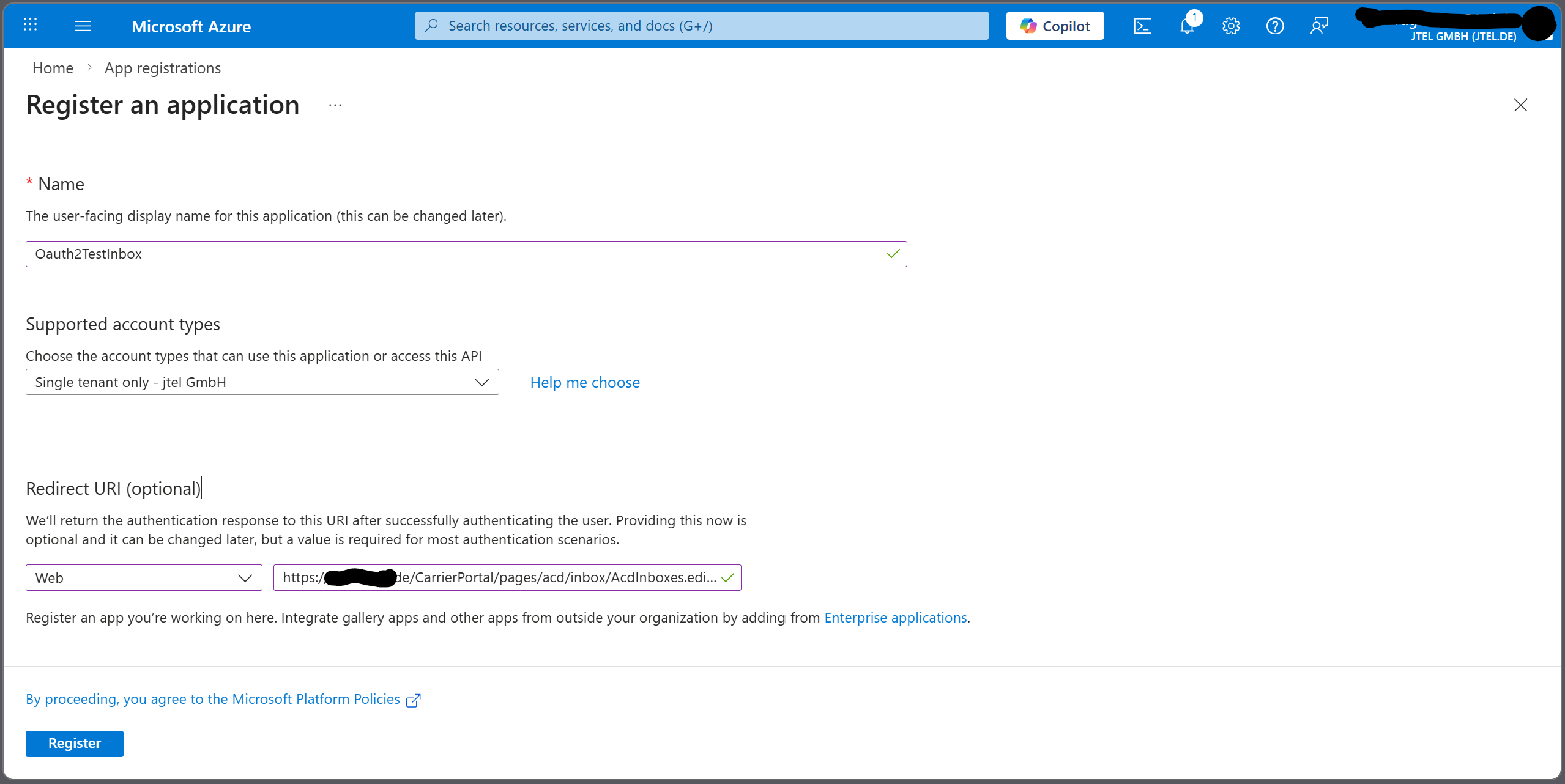Open the Enterprise applications link
Viewport: 1565px width, 784px height.
(895, 618)
